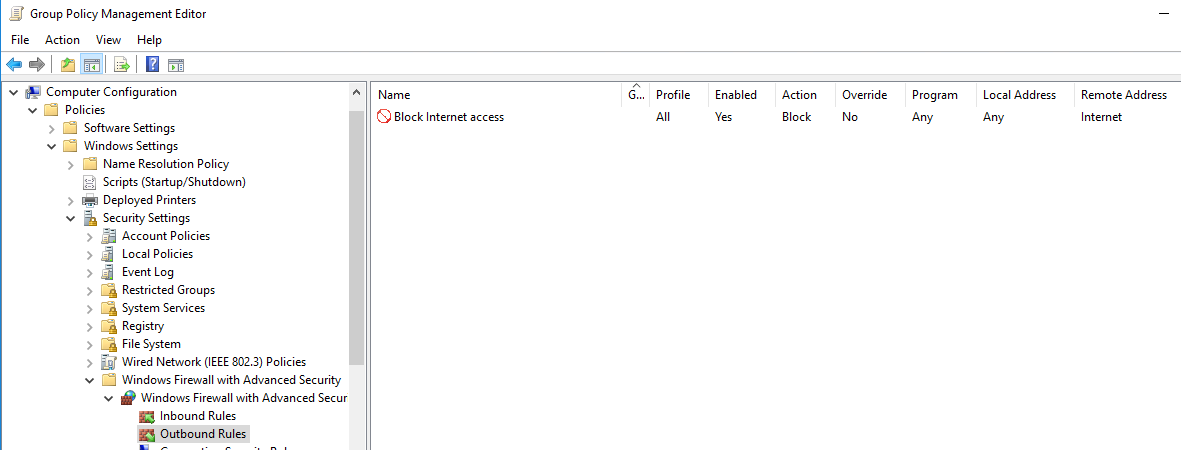Collapse the Policies node
The width and height of the screenshot is (1181, 450).
pyautogui.click(x=32, y=110)
